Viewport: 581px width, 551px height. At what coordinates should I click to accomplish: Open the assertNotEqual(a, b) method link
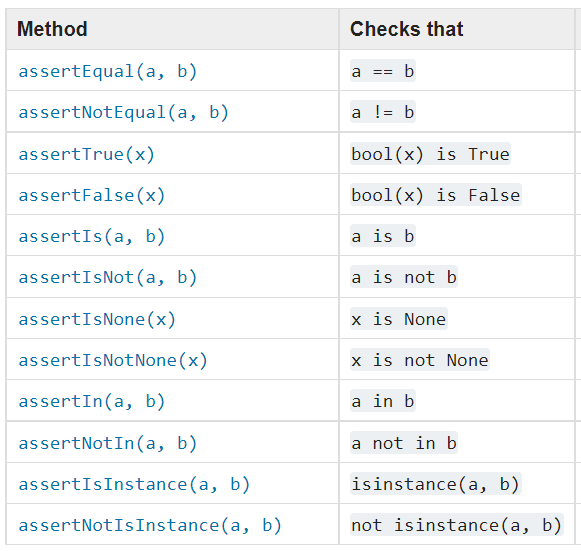pos(123,112)
